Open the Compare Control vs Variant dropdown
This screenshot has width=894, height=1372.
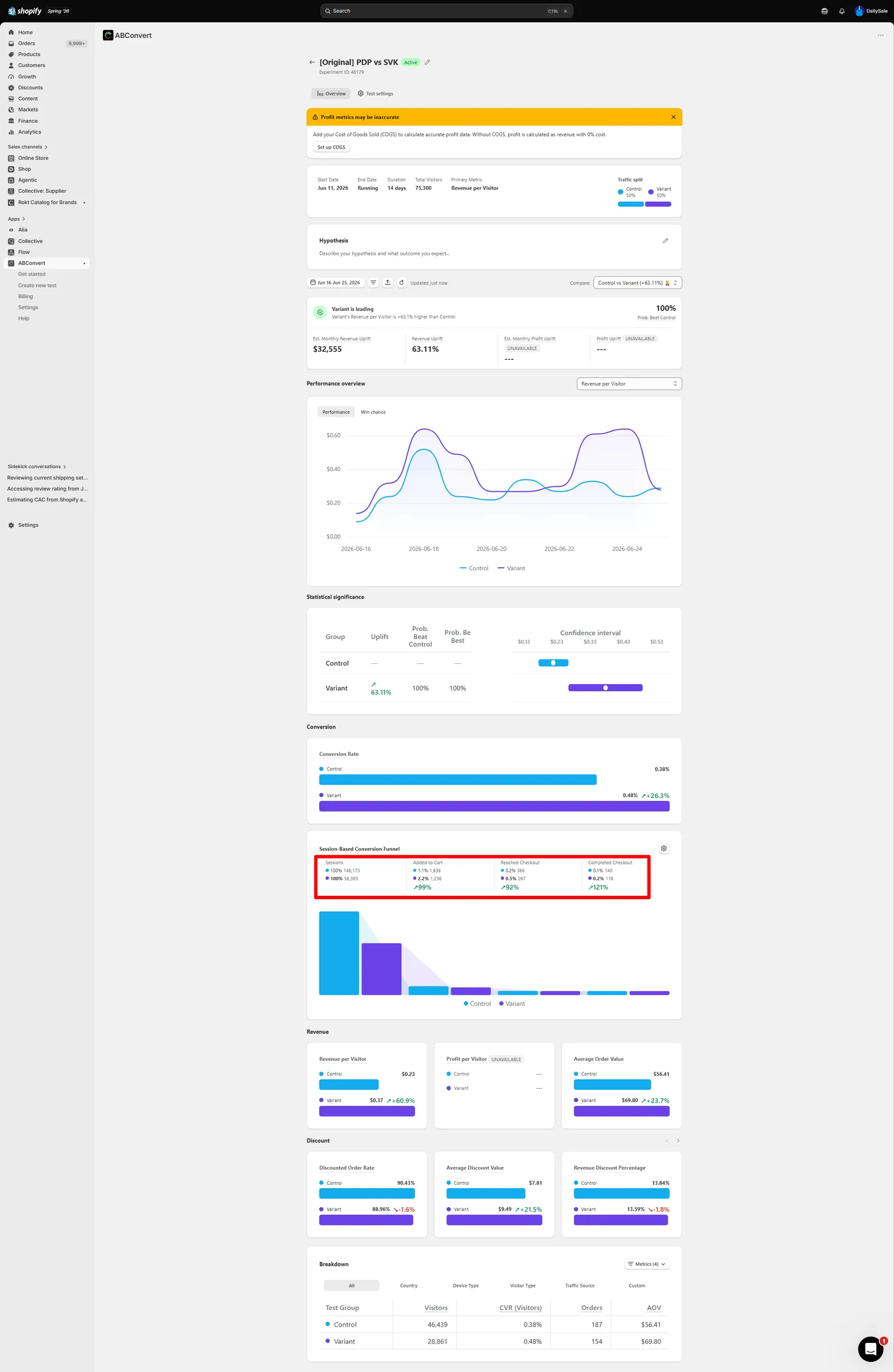coord(638,282)
